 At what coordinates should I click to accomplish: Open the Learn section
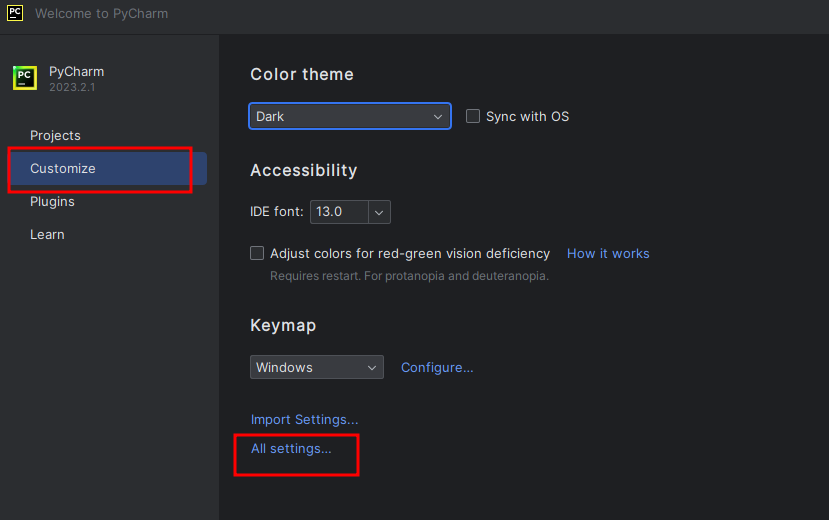pyautogui.click(x=47, y=235)
